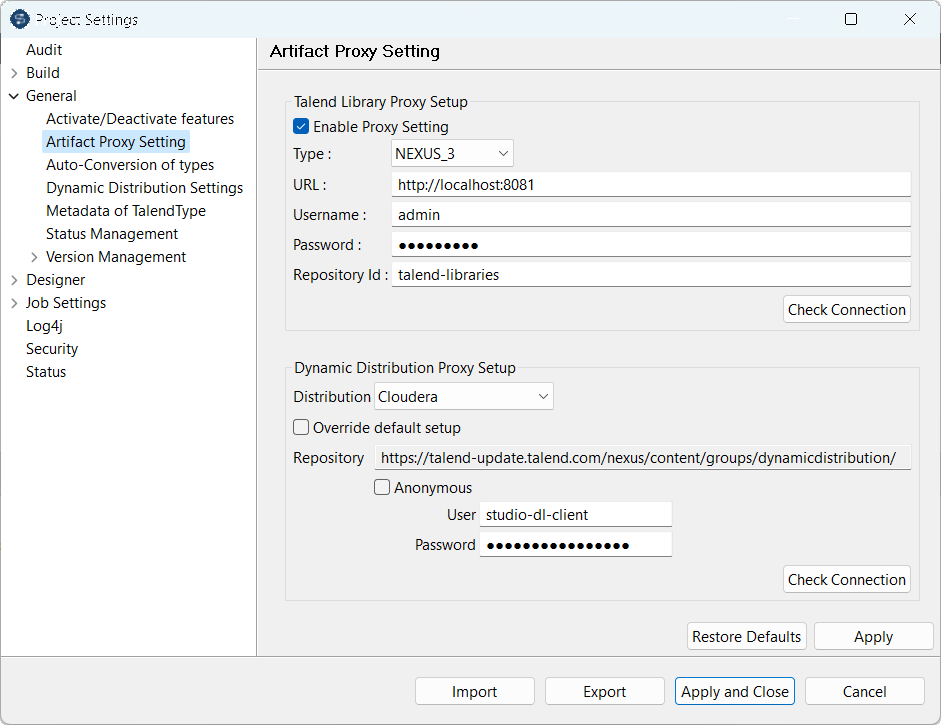Expand the Build tree node

click(x=14, y=73)
